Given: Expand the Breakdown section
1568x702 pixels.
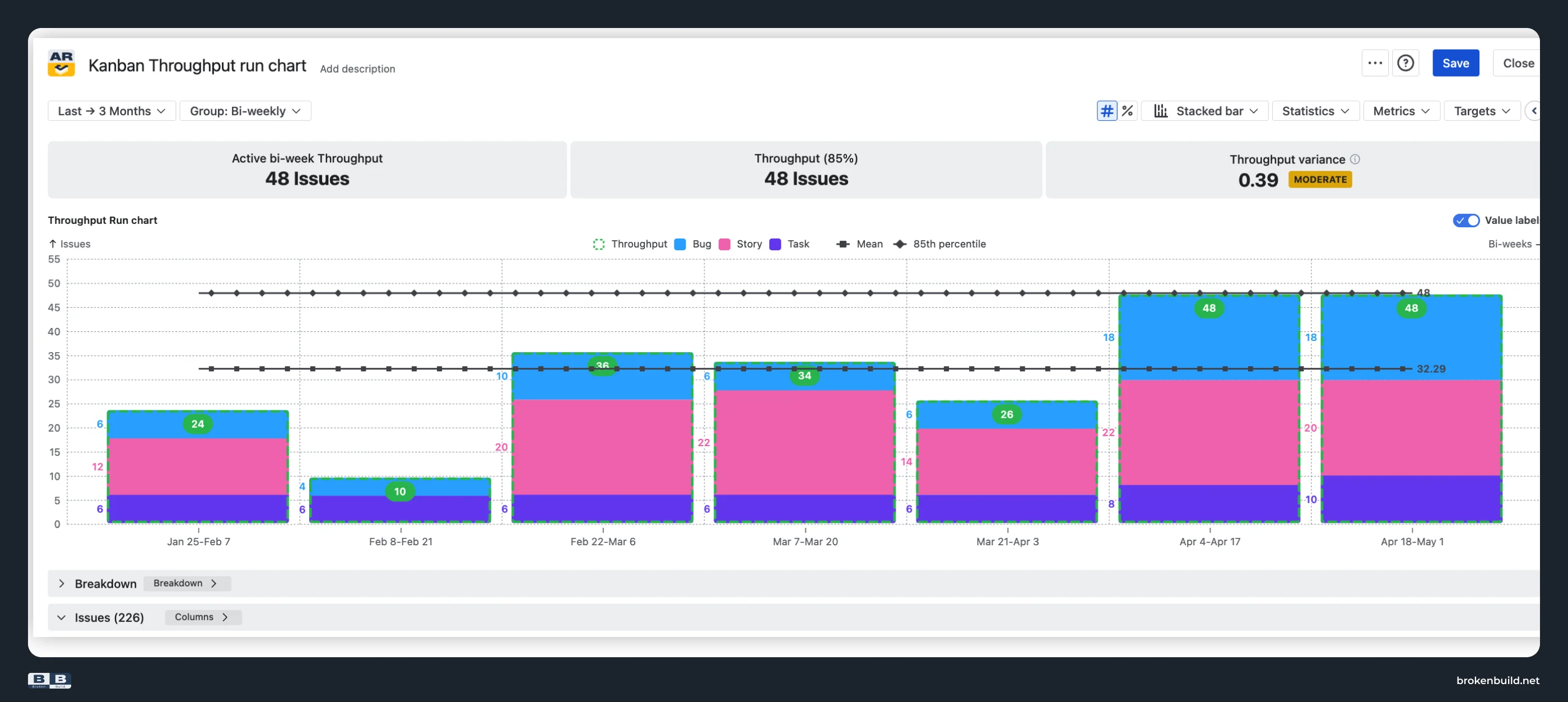Looking at the screenshot, I should (62, 583).
